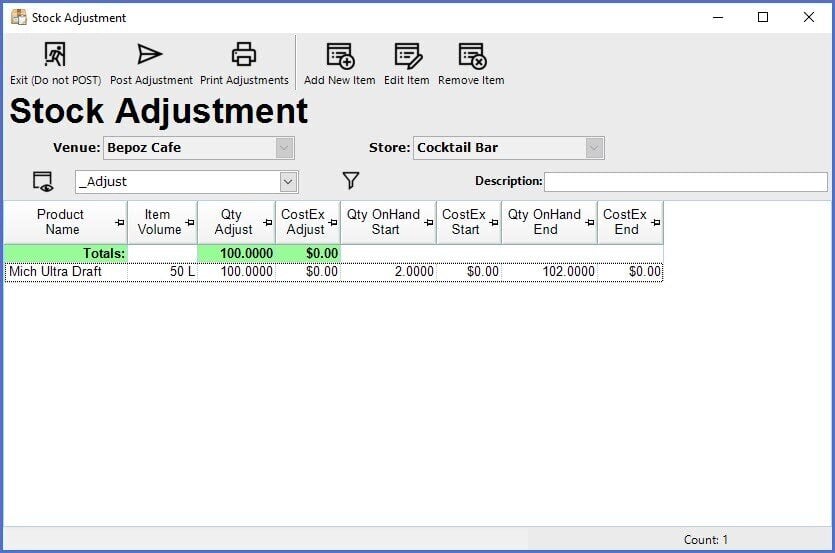Click the Stock Adjustment window title icon
The height and width of the screenshot is (553, 835).
pyautogui.click(x=18, y=17)
